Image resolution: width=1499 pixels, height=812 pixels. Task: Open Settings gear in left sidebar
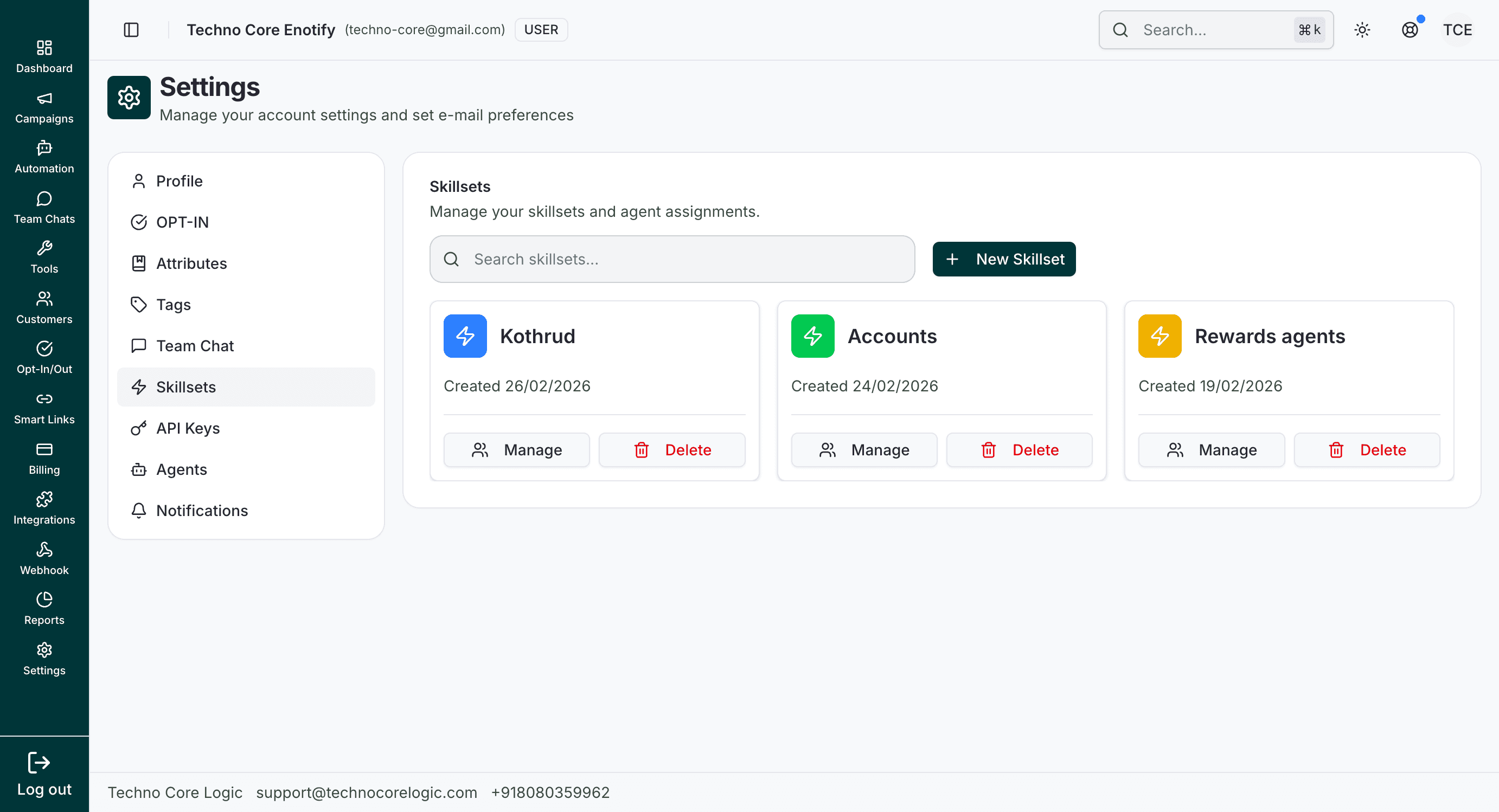click(44, 650)
